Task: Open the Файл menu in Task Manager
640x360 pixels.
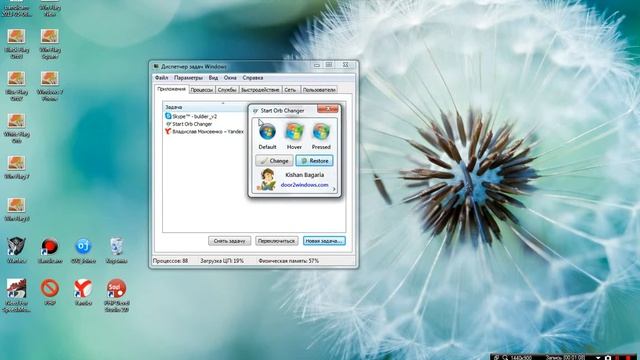Action: 161,78
